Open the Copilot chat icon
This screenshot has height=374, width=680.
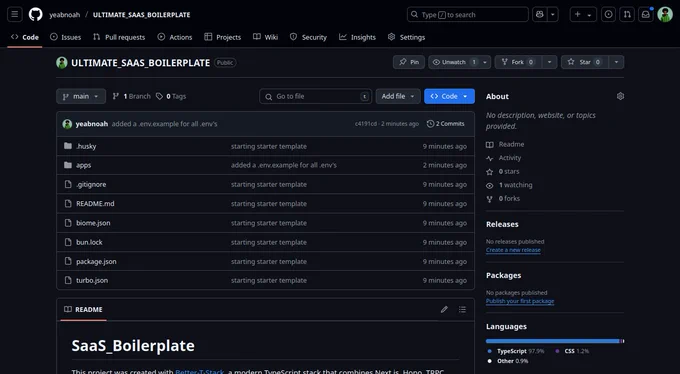point(539,14)
